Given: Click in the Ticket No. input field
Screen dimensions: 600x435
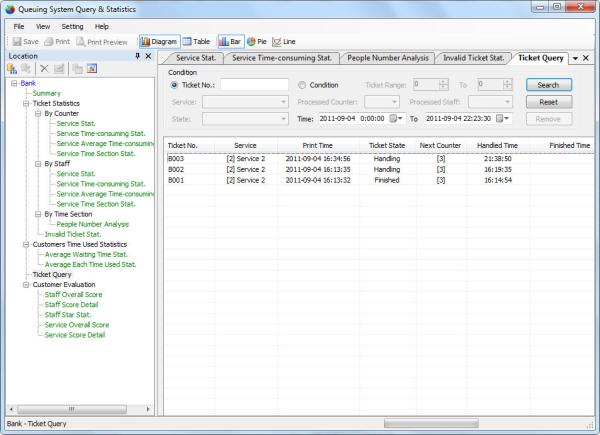Looking at the screenshot, I should (254, 85).
